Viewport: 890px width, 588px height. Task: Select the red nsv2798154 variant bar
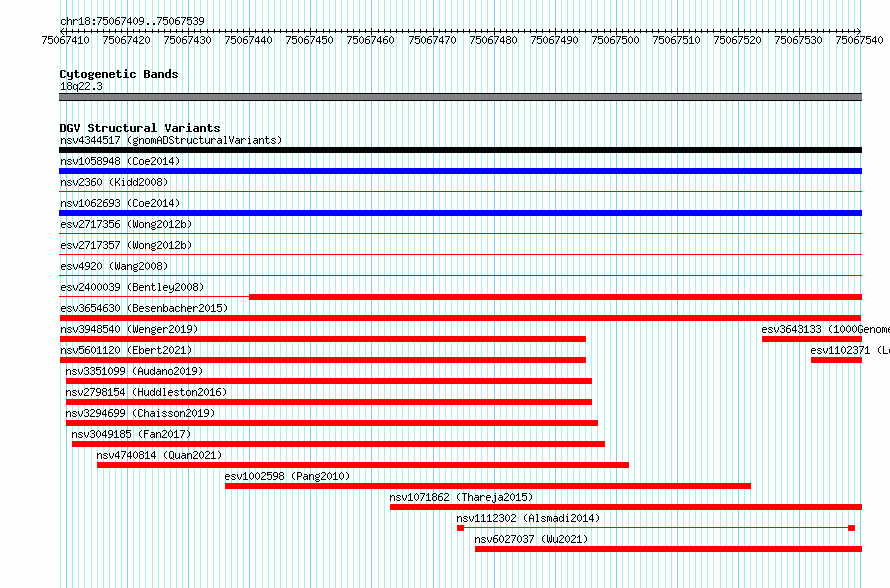[329, 402]
